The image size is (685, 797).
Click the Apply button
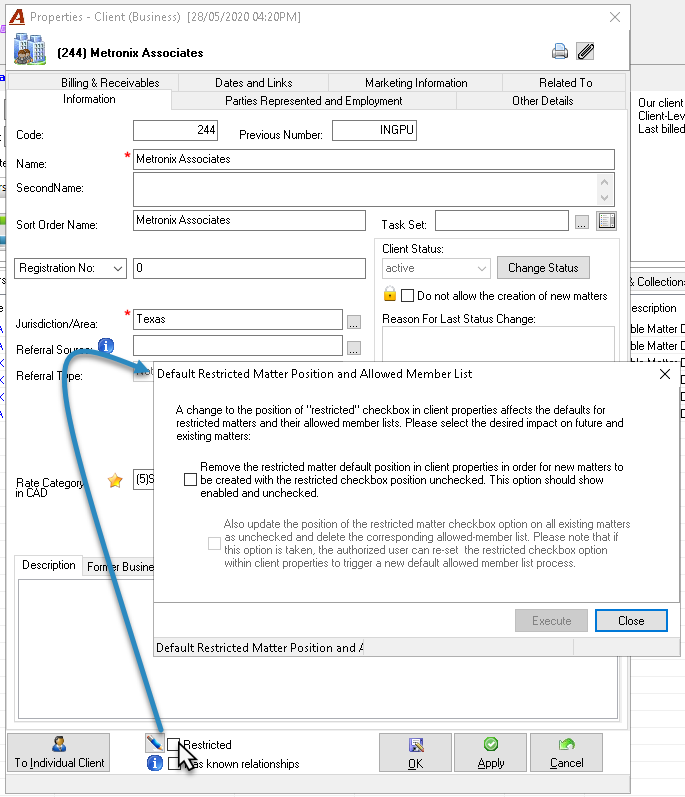click(490, 753)
